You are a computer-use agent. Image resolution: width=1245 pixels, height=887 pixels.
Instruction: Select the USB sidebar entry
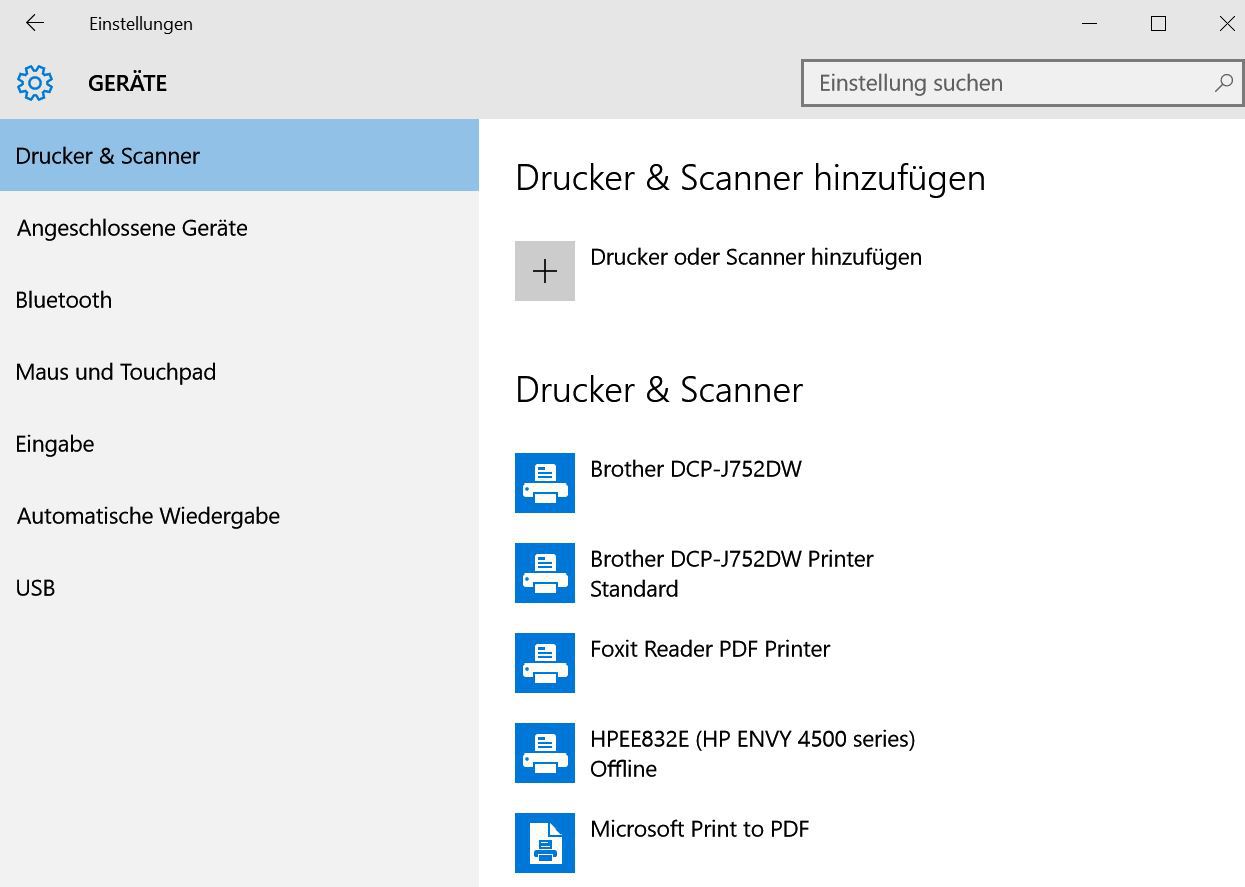click(x=35, y=588)
